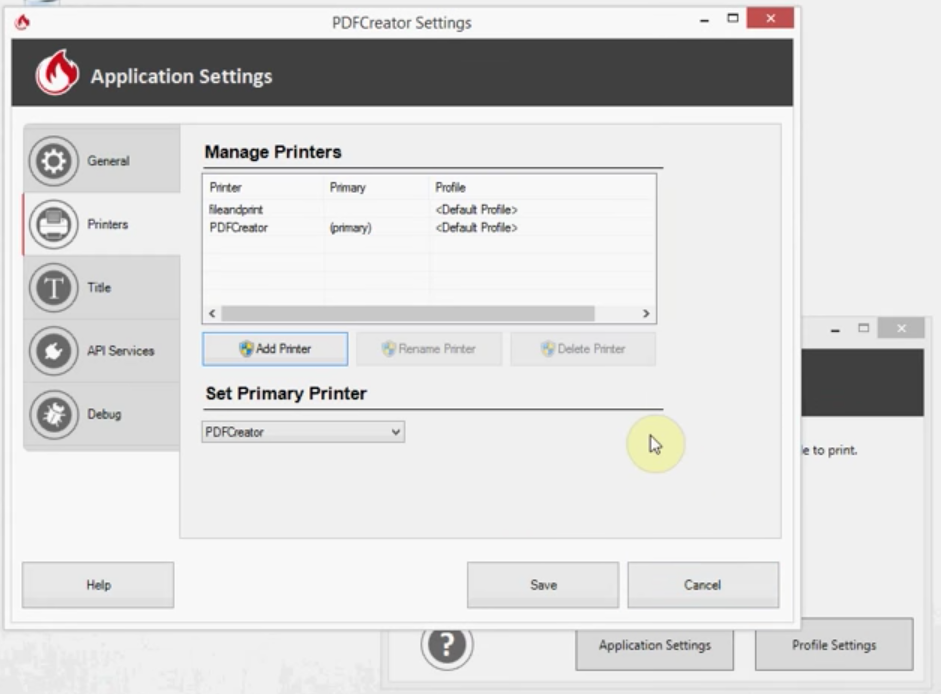The height and width of the screenshot is (694, 941).
Task: Click the shield icon on Add Printer
Action: tap(246, 349)
